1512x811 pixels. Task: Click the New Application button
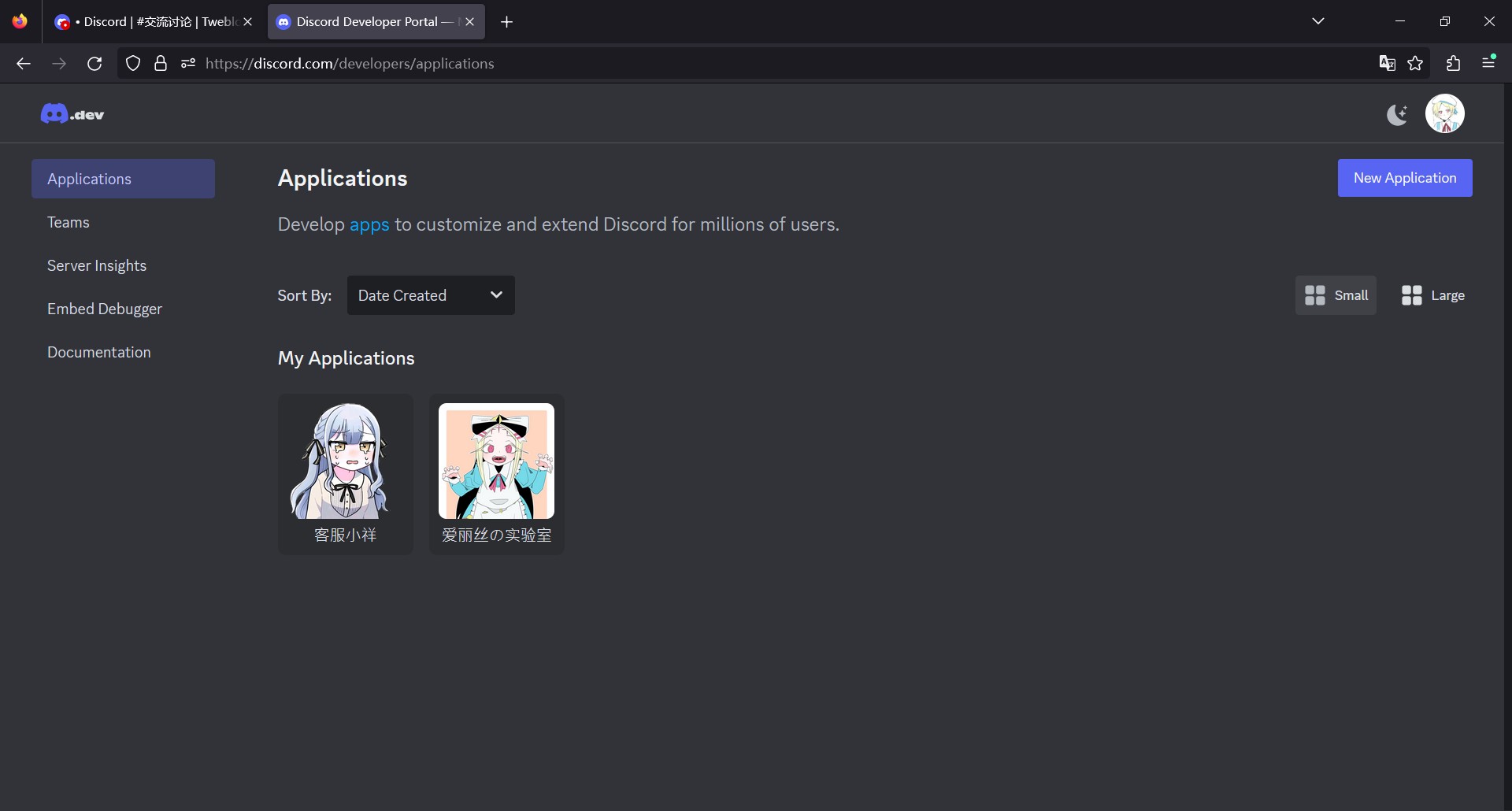coord(1404,178)
